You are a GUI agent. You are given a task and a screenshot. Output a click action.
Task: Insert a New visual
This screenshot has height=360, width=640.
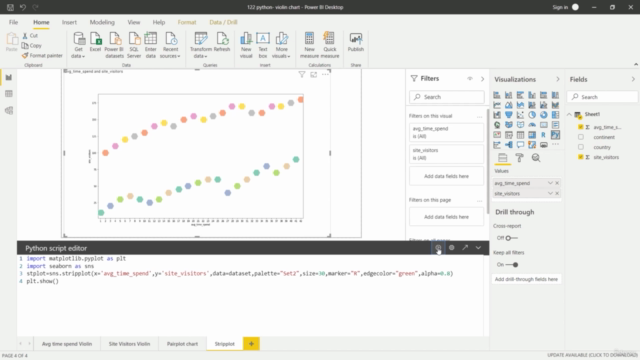246,45
